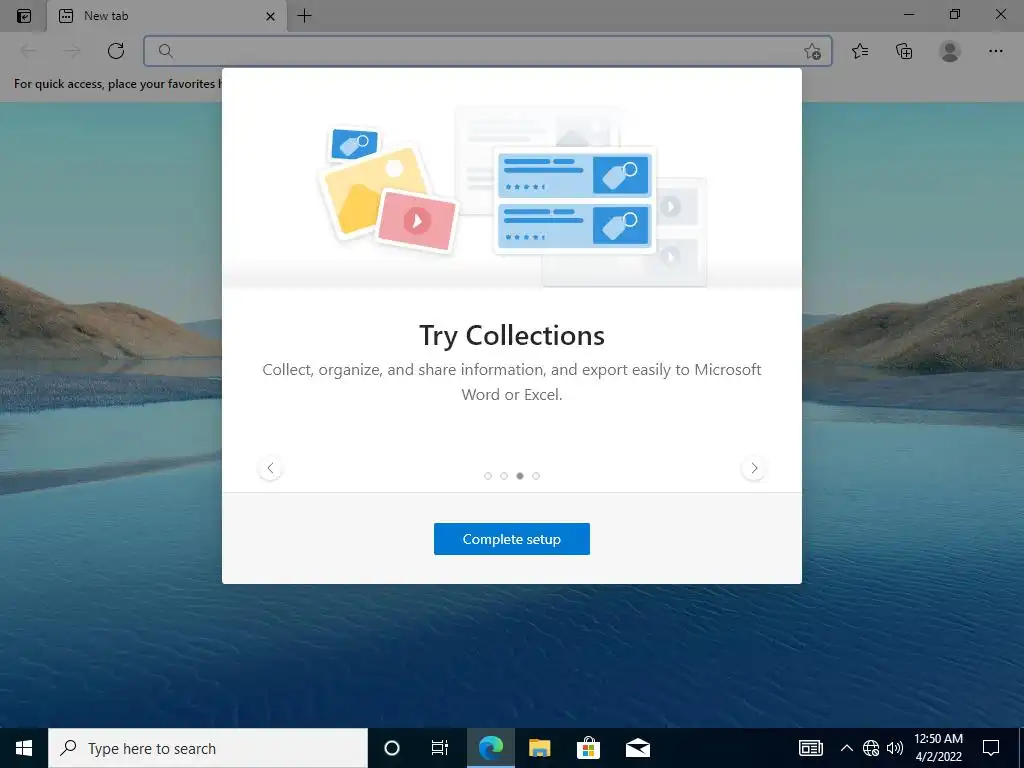Open the Favorites list icon
Image resolution: width=1024 pixels, height=768 pixels.
(x=860, y=51)
